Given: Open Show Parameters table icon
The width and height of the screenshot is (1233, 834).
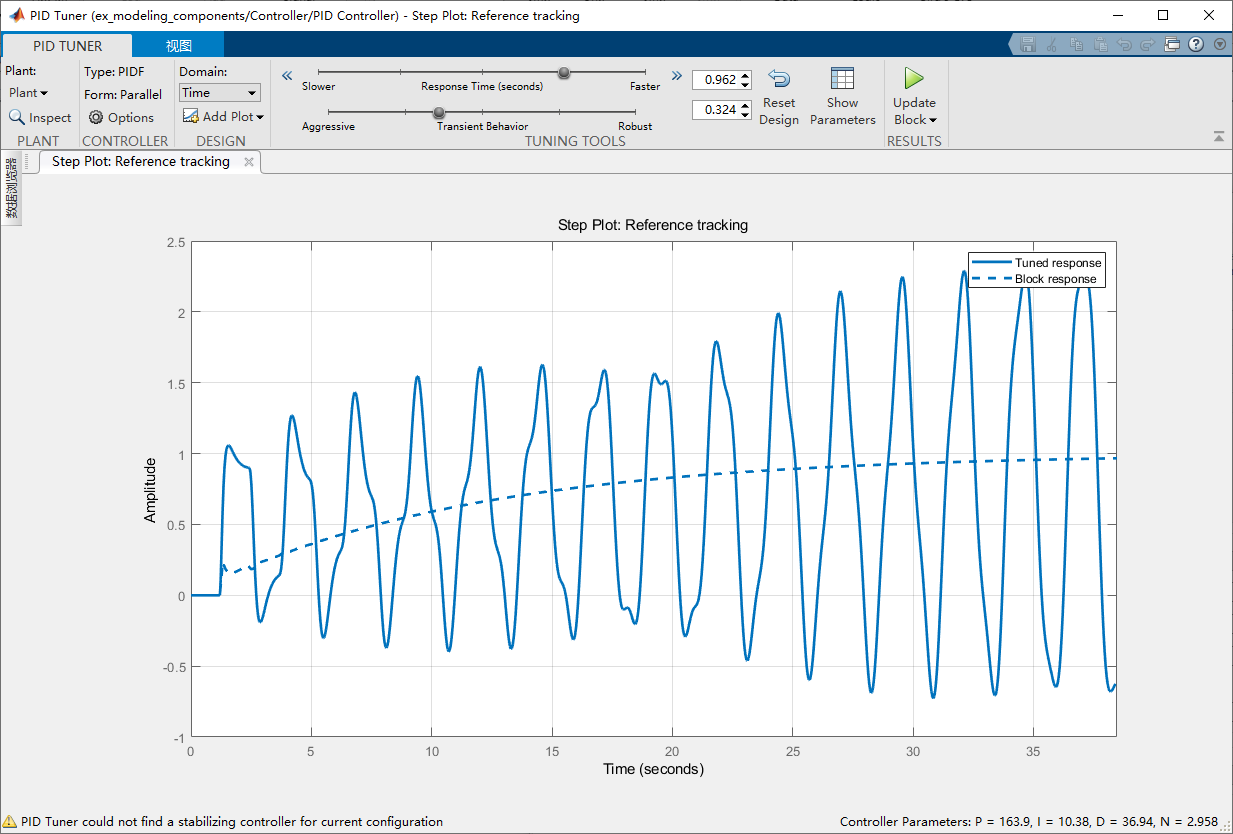Looking at the screenshot, I should tap(842, 80).
